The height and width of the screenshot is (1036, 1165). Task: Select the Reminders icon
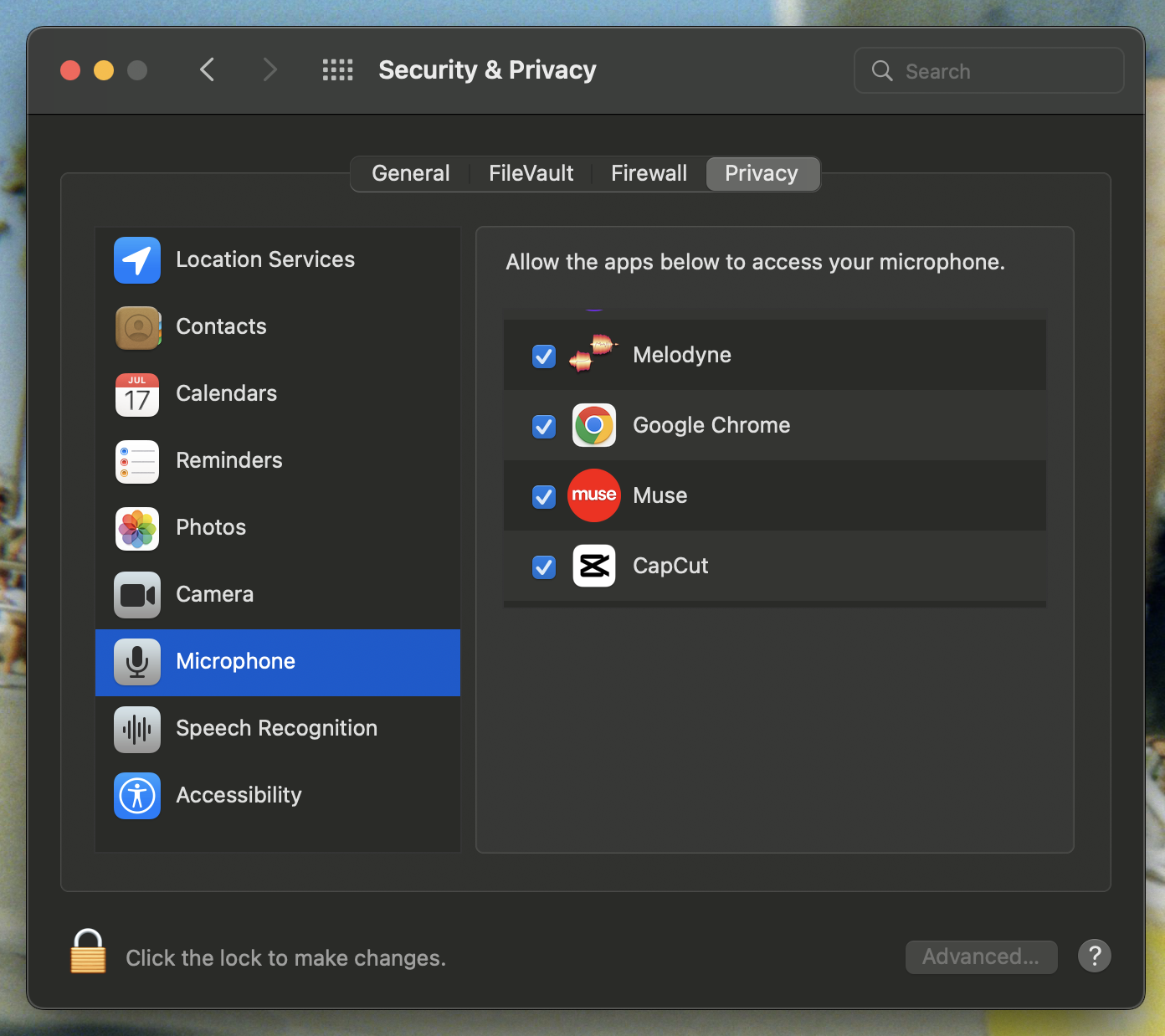click(136, 461)
